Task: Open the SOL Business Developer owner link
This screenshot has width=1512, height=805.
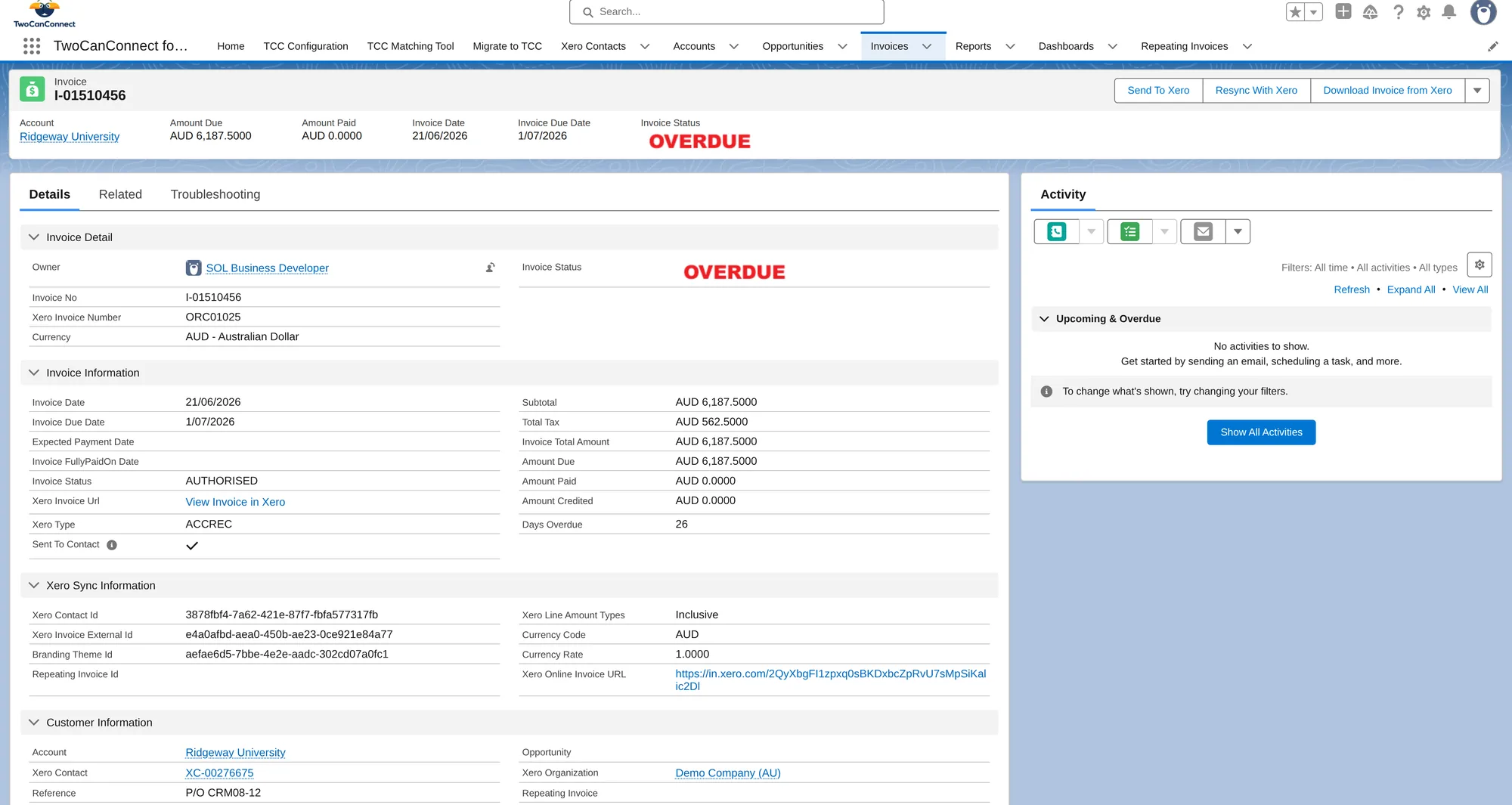Action: [x=267, y=268]
